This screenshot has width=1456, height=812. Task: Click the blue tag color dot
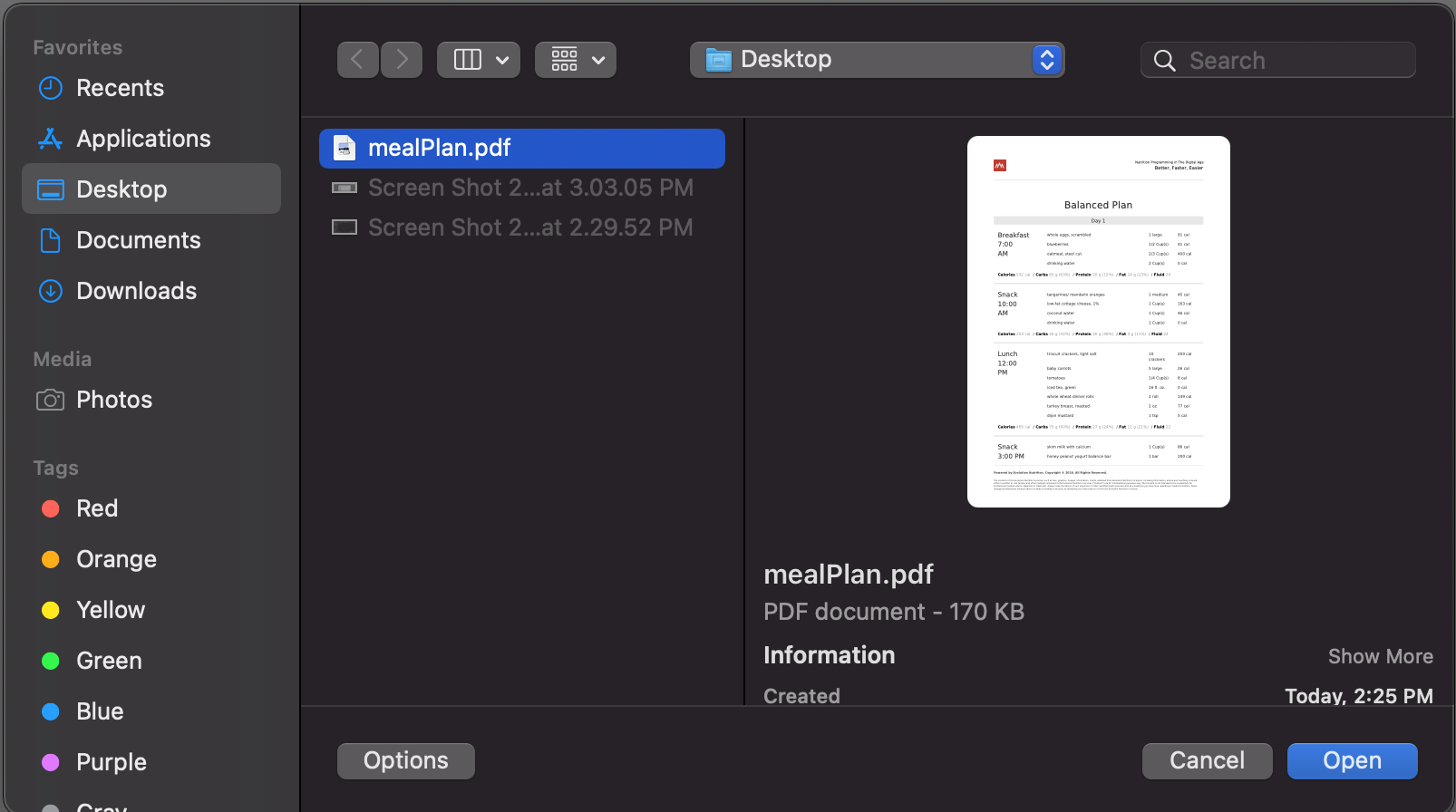pyautogui.click(x=51, y=711)
